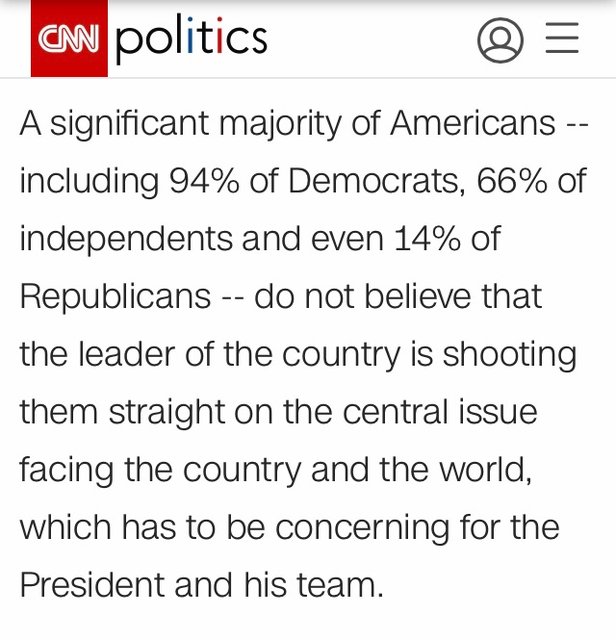The image size is (616, 640).
Task: Click the CNN logo
Action: (x=70, y=39)
